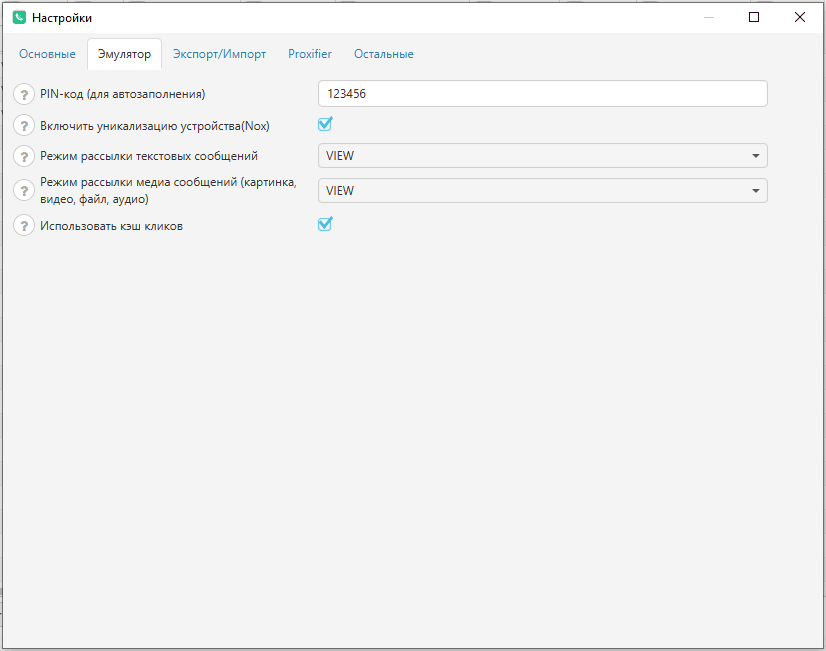The width and height of the screenshot is (826, 651).
Task: Open help for PIN-код (для автозаполнения)
Action: click(x=24, y=95)
